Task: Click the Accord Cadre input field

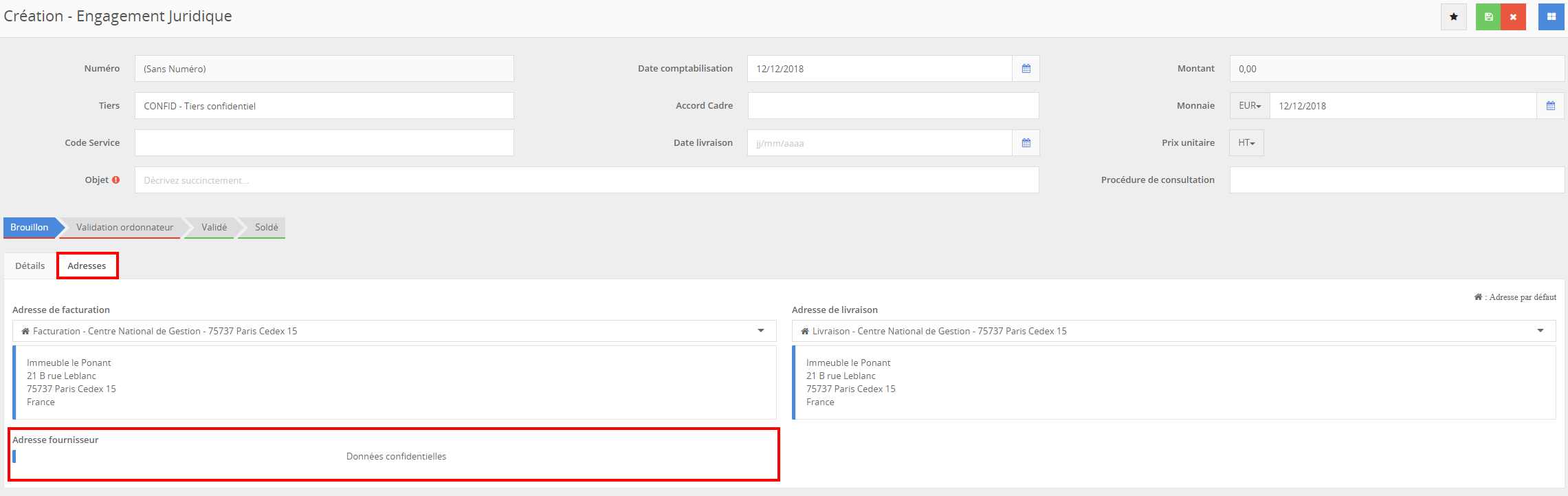Action: (x=892, y=106)
